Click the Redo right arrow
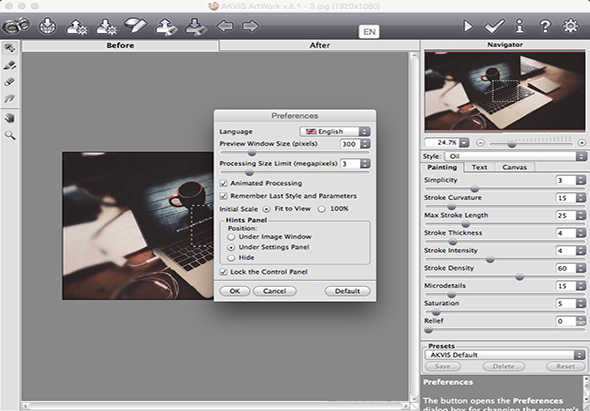Viewport: 590px width, 411px height. click(x=251, y=26)
